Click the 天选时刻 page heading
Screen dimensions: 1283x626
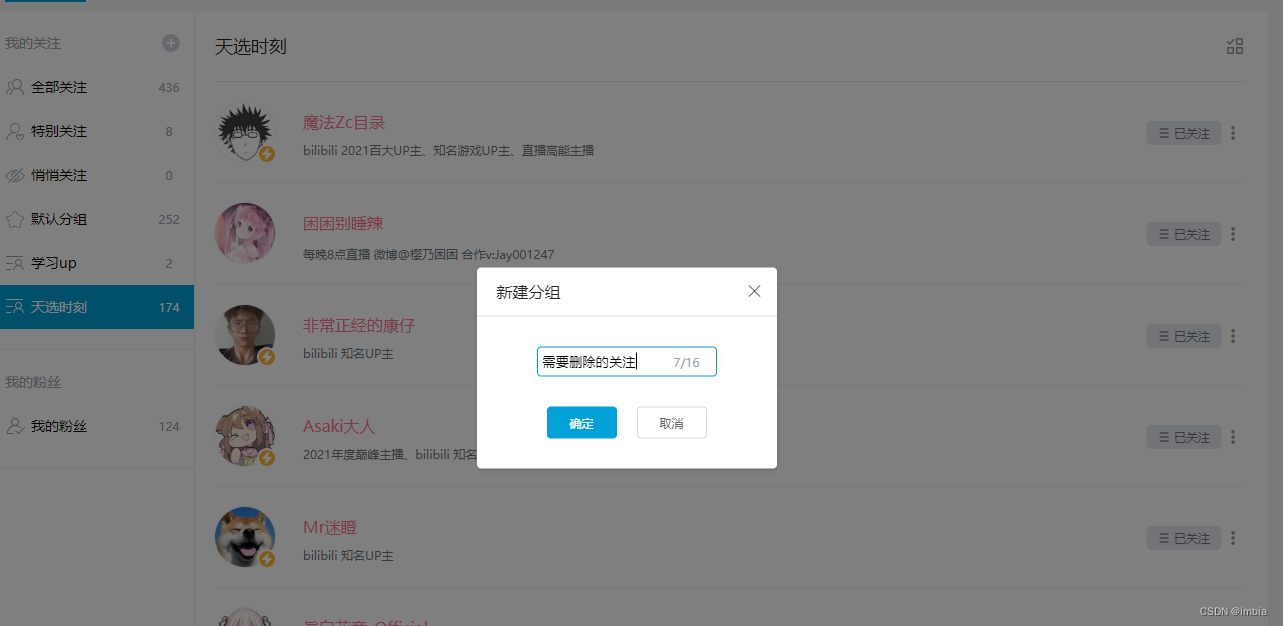point(251,46)
